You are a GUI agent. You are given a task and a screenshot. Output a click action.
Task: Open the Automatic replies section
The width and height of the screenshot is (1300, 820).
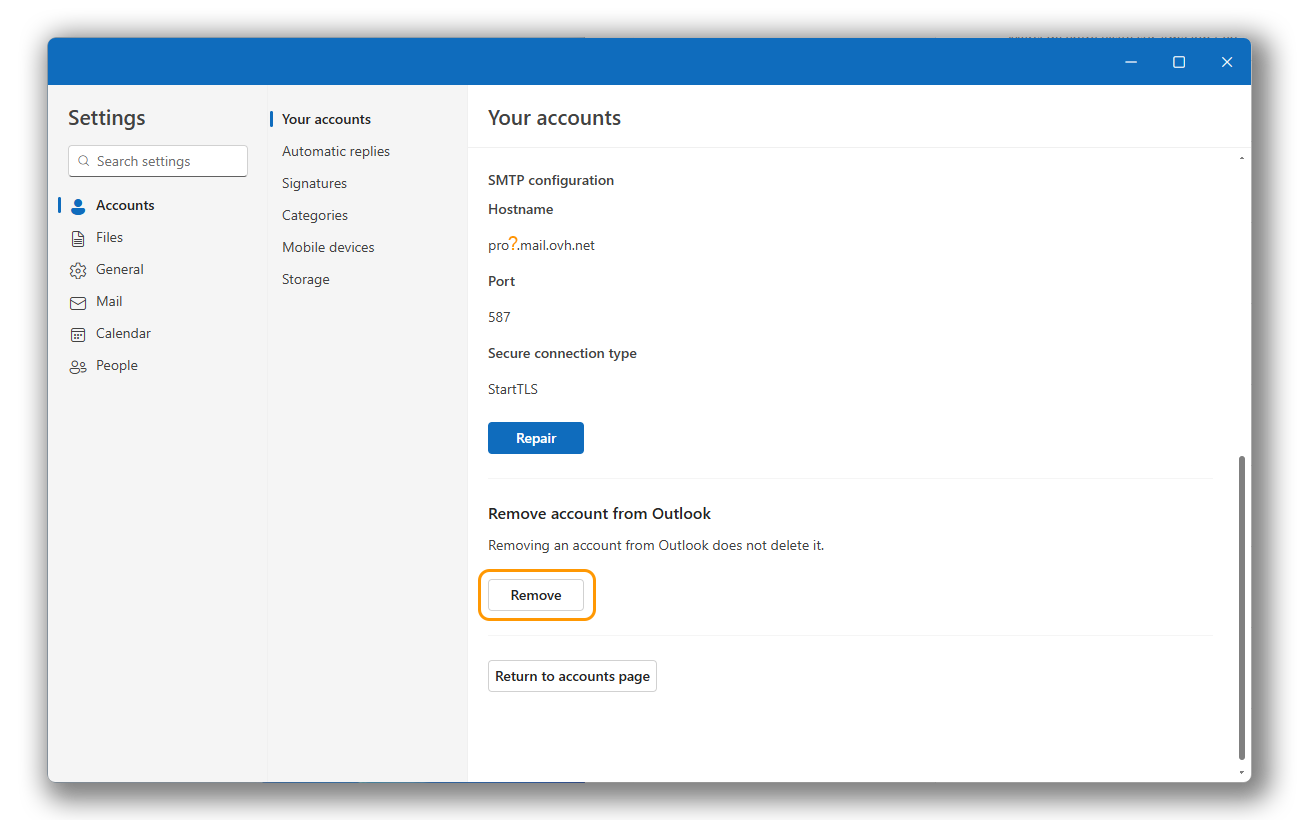coord(336,151)
